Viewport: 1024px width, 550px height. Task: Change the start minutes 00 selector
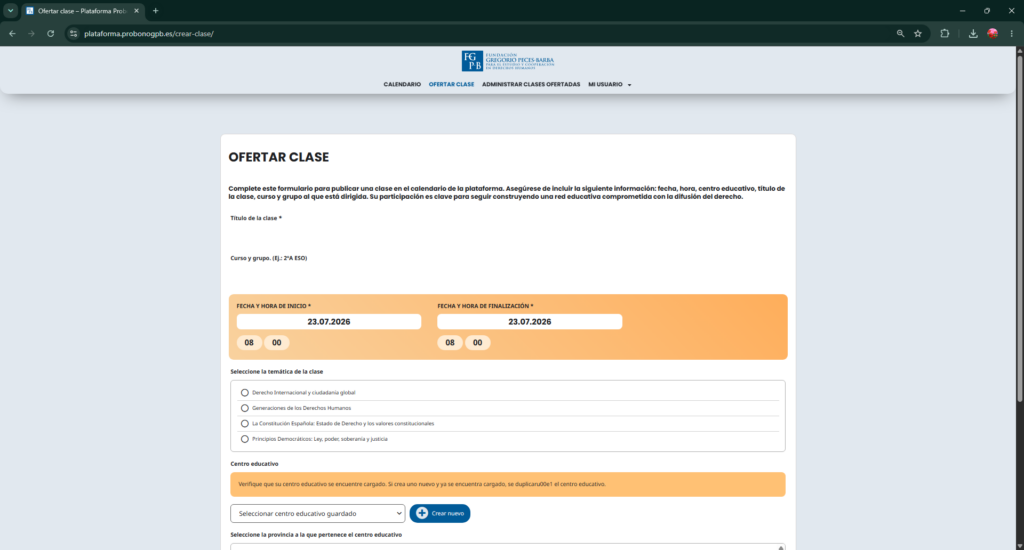277,342
